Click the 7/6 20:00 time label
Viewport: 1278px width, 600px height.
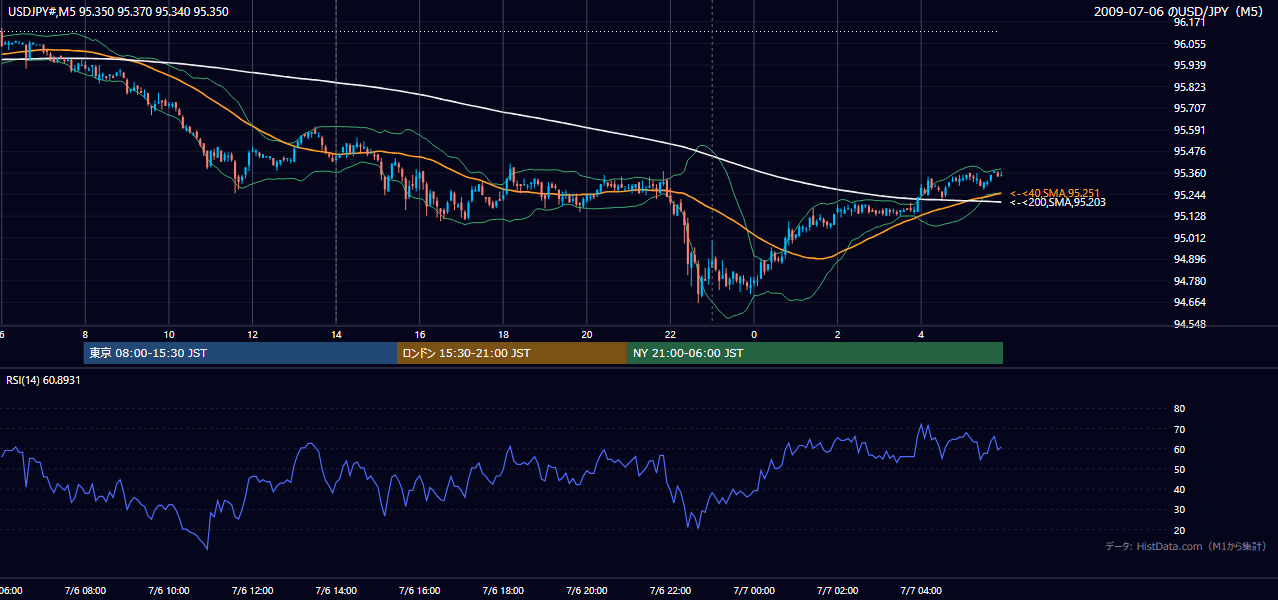587,591
